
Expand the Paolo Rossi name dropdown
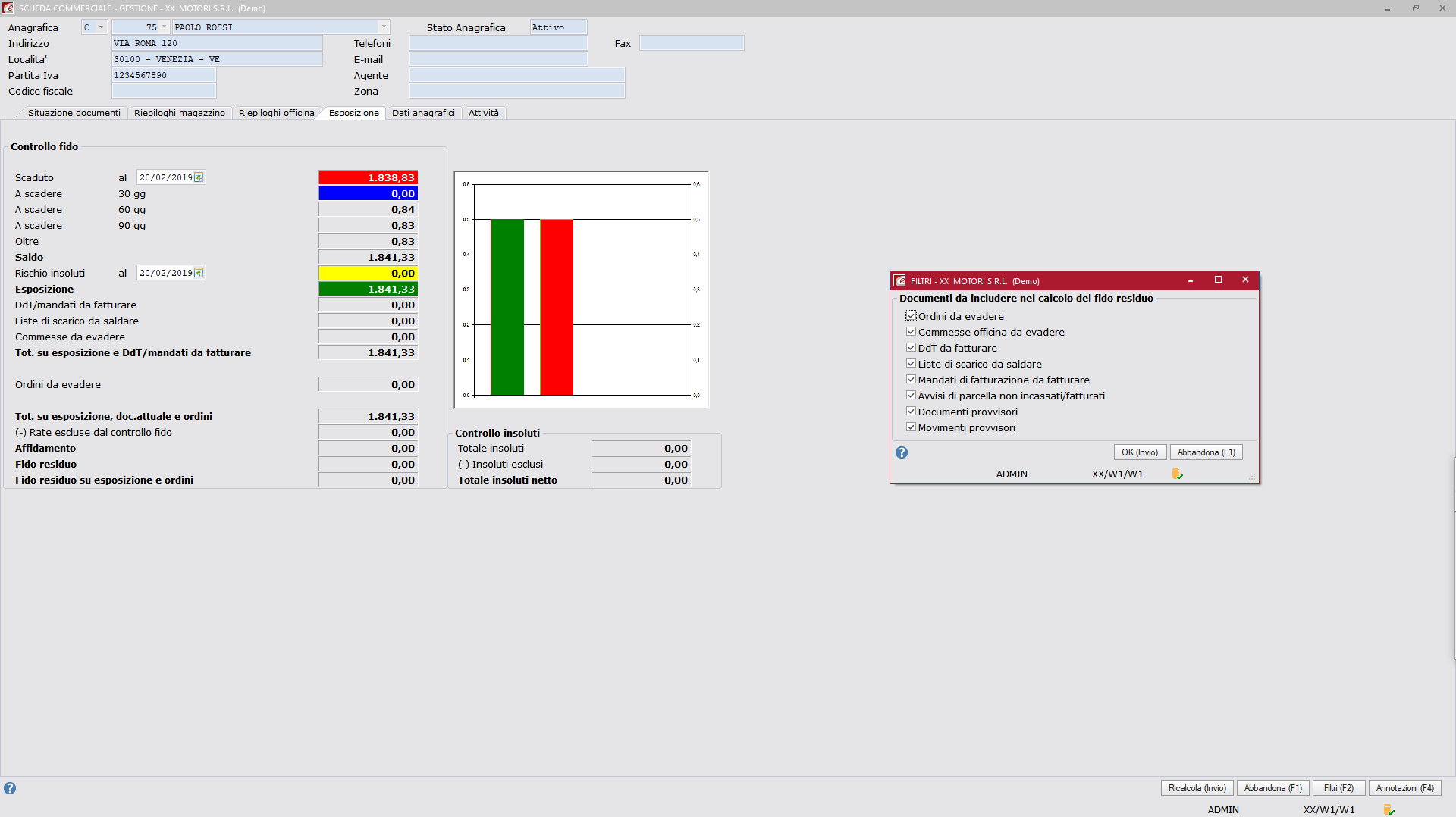[384, 27]
